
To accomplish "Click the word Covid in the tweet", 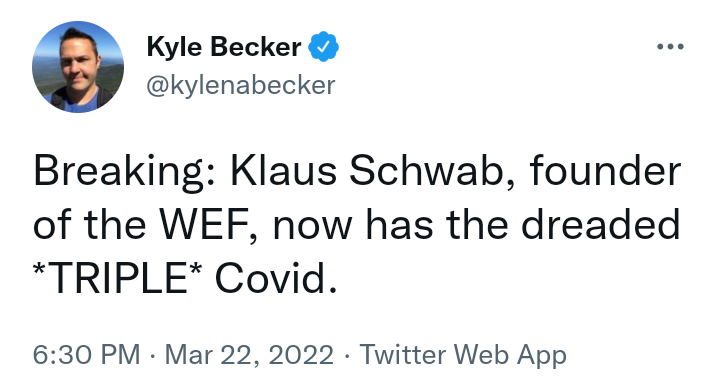I will tap(276, 279).
